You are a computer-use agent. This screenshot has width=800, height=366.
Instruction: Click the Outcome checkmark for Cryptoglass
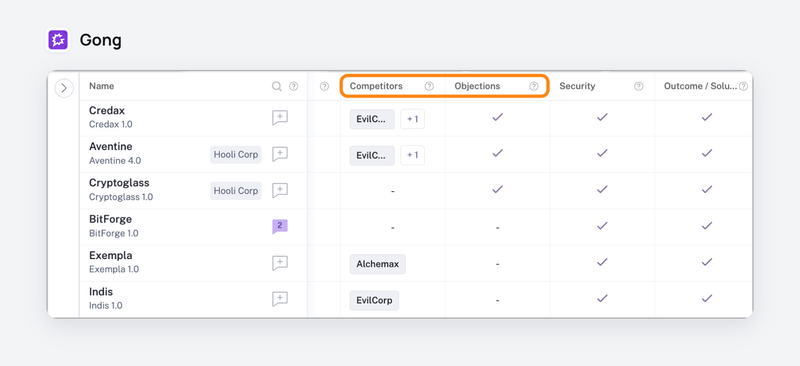(707, 189)
